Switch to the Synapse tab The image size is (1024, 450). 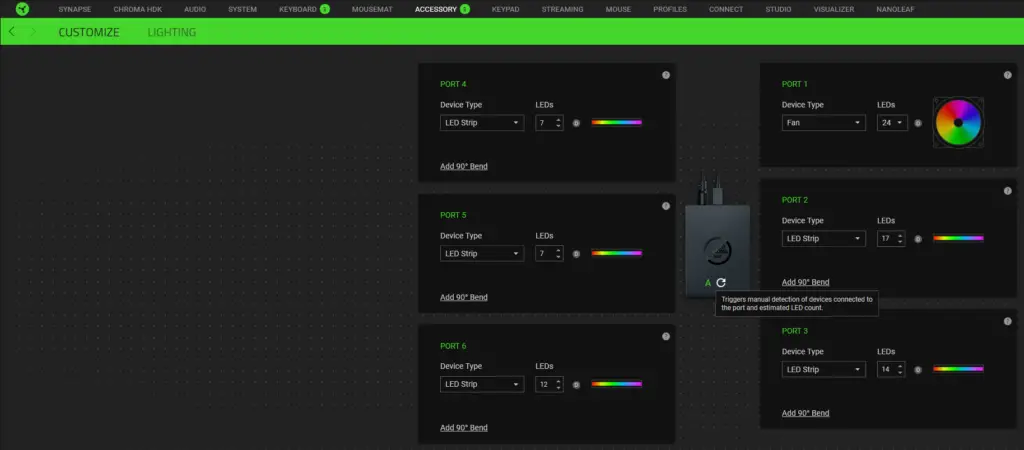point(74,9)
